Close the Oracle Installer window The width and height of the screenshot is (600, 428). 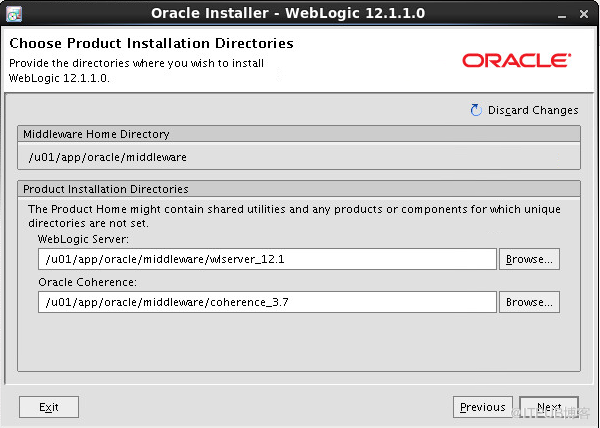(584, 14)
